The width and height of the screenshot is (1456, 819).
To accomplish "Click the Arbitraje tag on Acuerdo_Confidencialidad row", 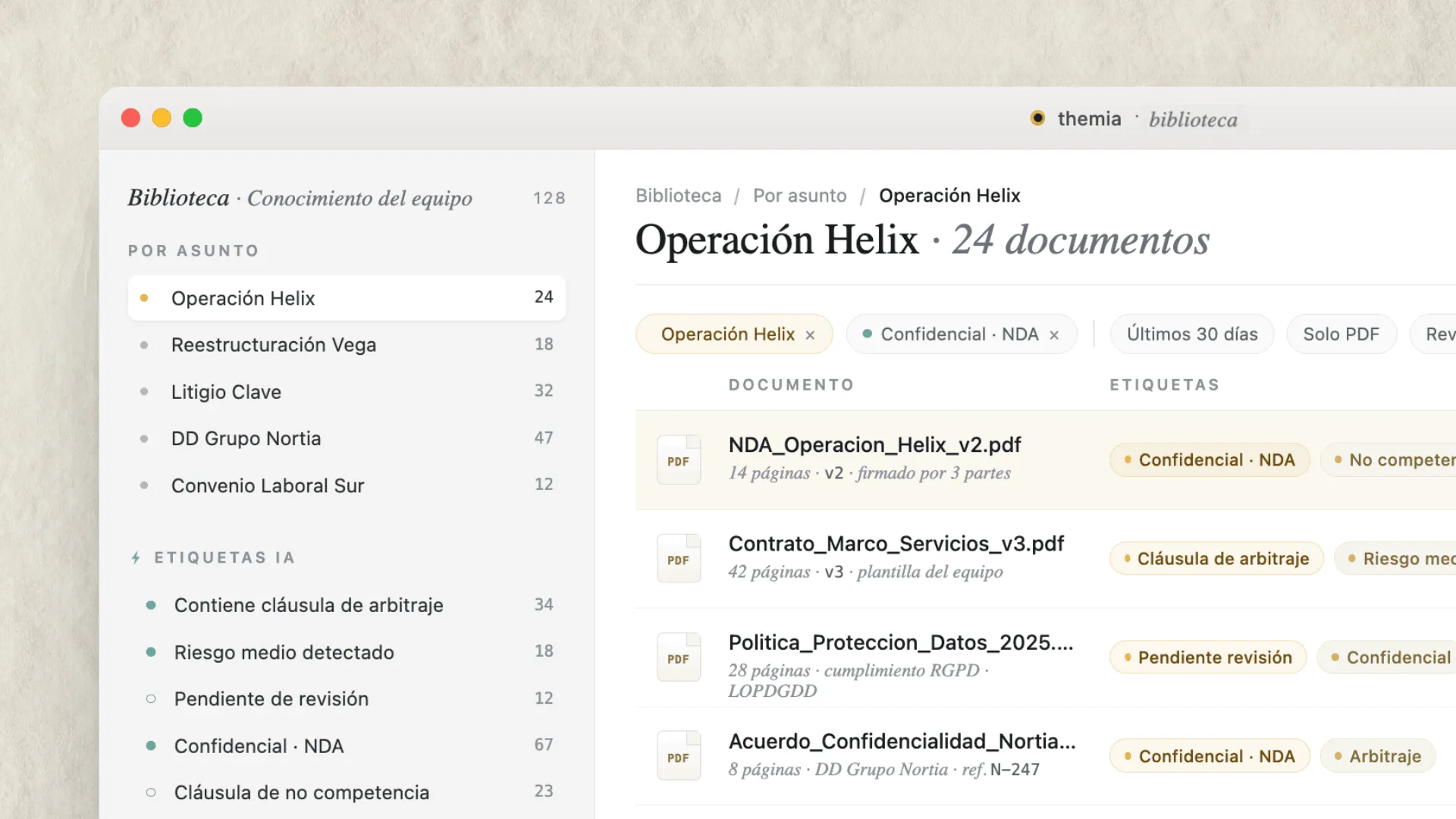I will tap(1378, 756).
